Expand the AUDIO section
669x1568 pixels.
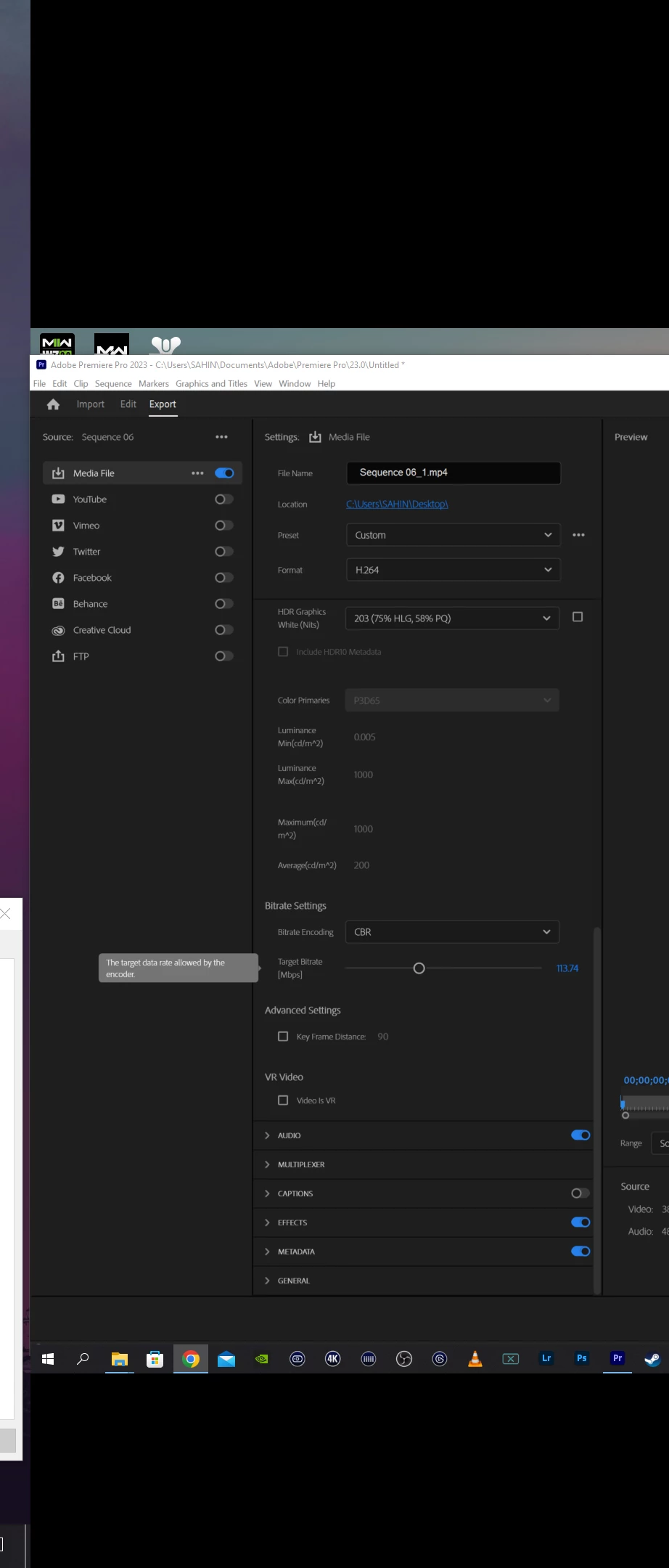[267, 1135]
